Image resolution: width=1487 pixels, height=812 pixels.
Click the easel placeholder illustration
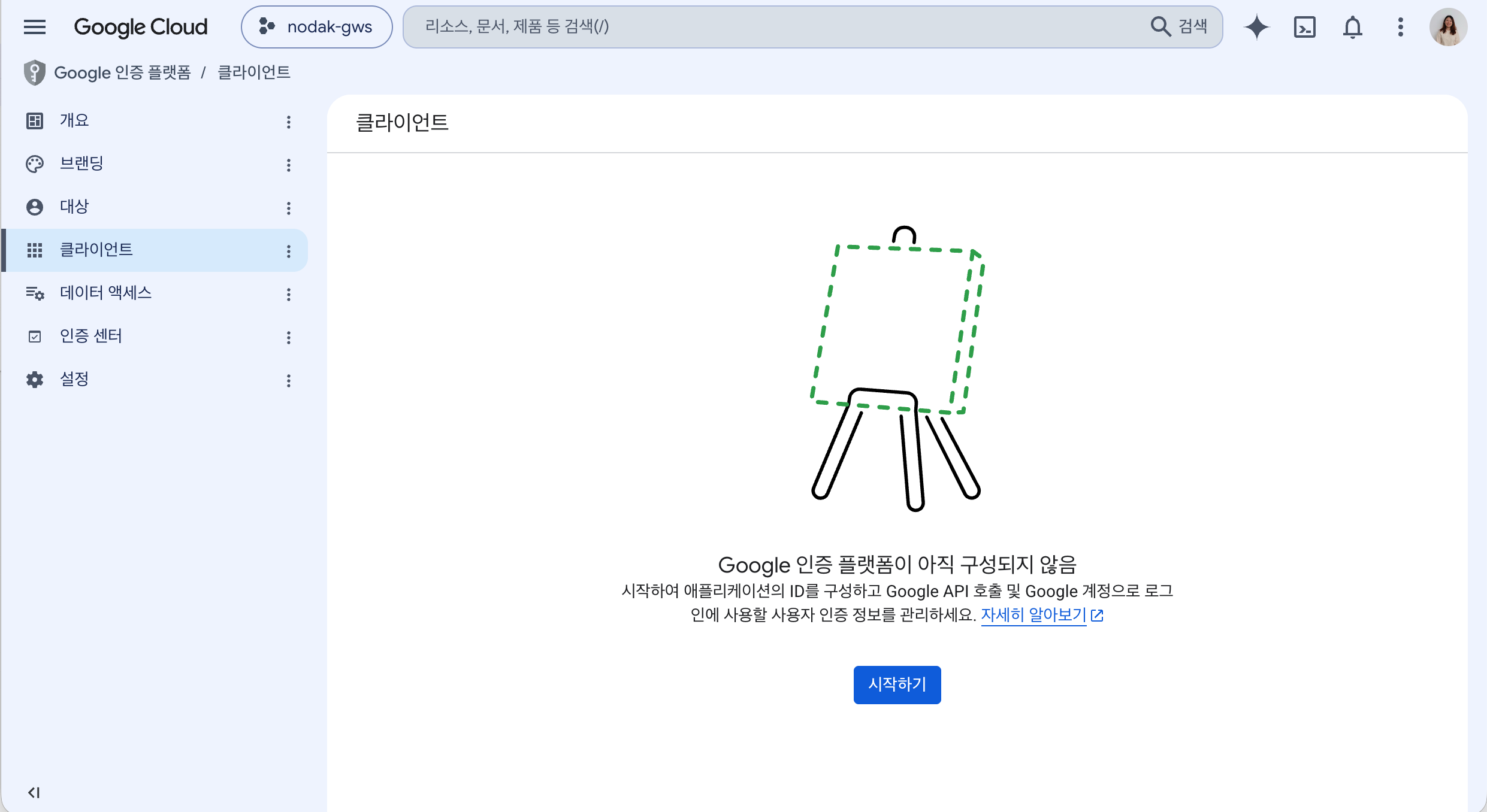pos(897,368)
